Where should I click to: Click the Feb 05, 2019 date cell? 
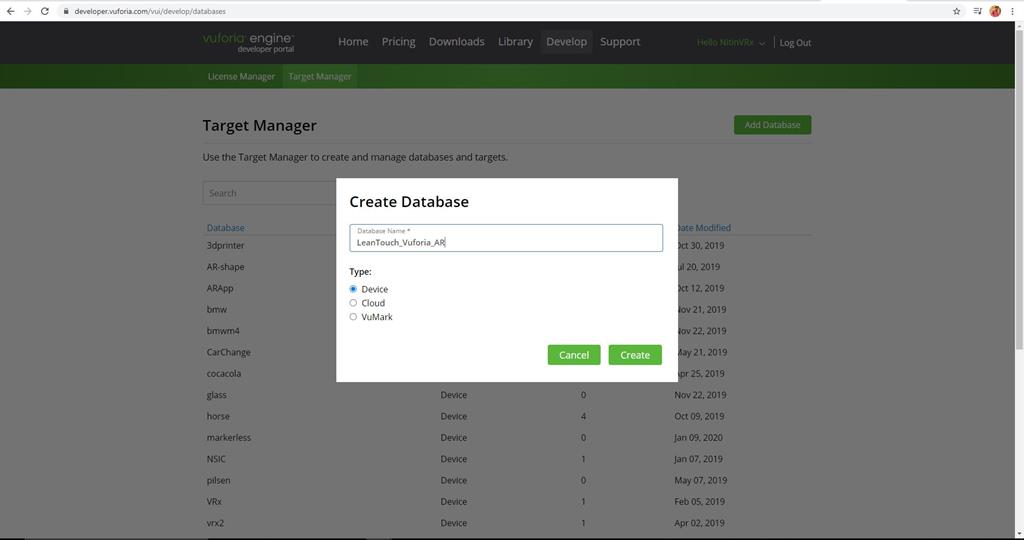click(699, 501)
